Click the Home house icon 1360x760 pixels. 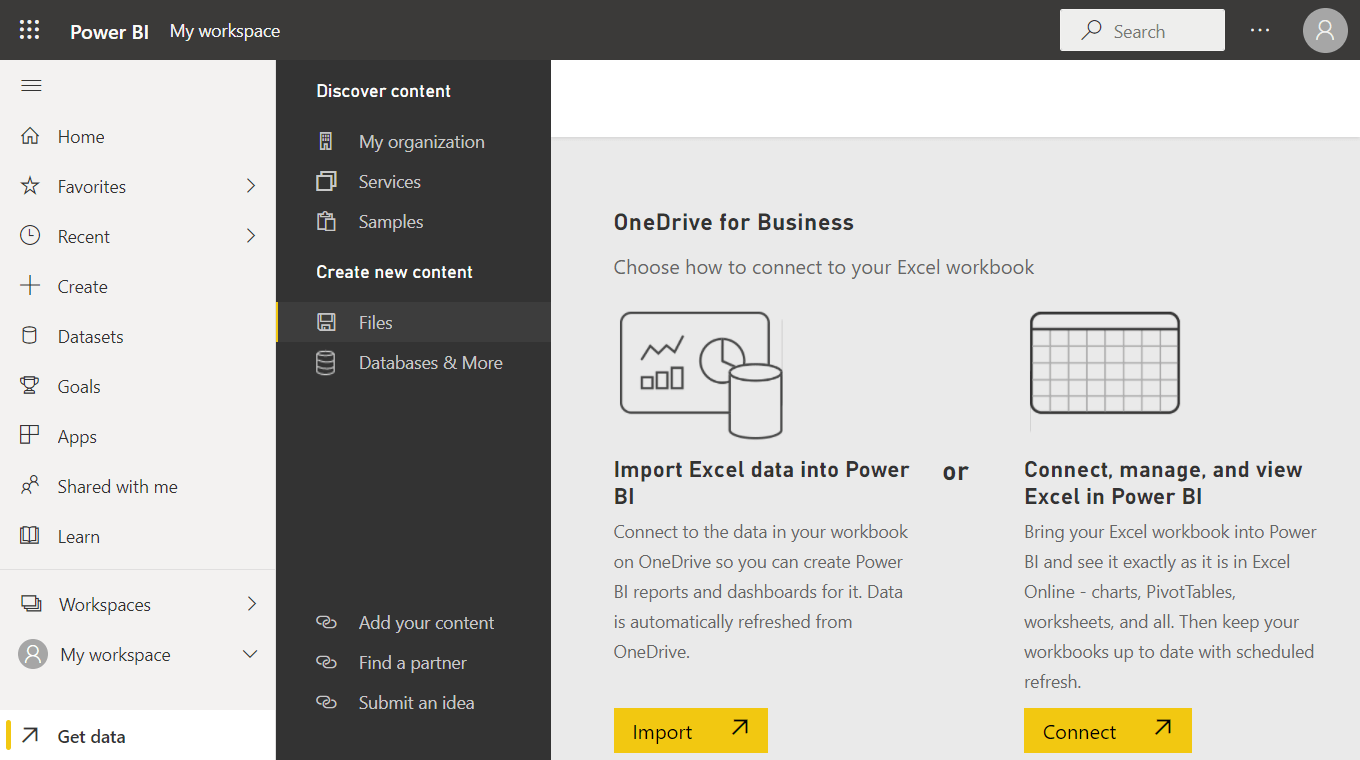click(30, 136)
